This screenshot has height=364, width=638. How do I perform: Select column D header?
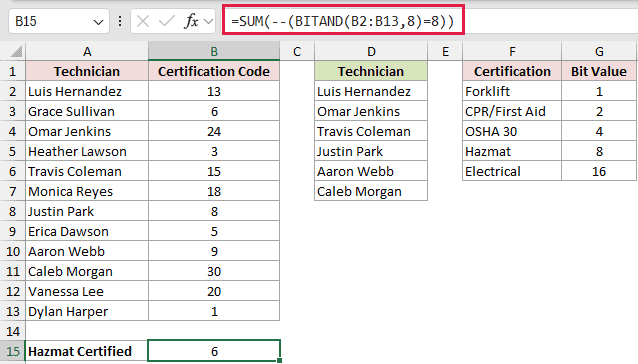coord(371,52)
